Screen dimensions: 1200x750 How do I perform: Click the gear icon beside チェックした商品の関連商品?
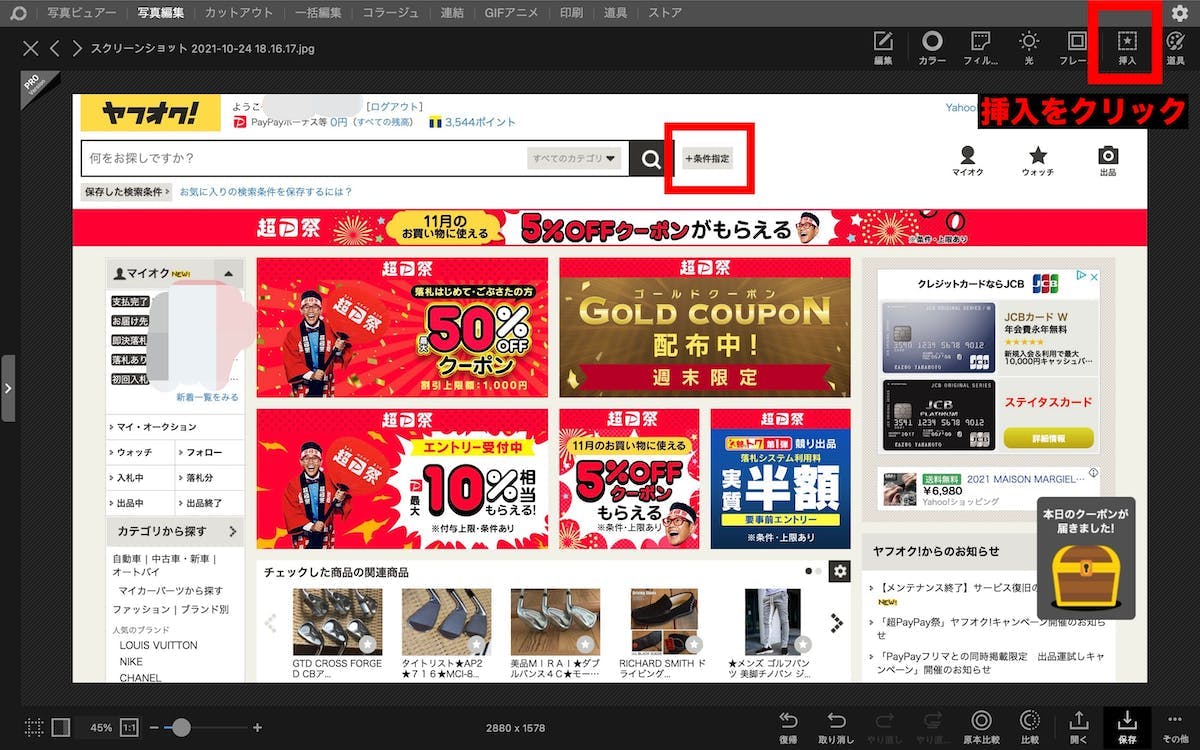point(840,571)
